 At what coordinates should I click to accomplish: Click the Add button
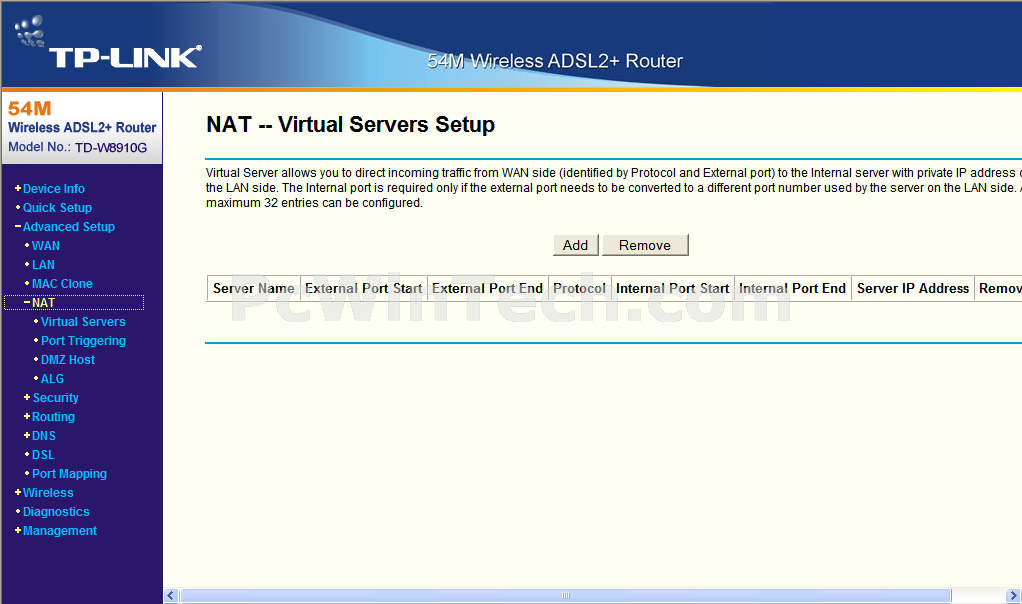[x=575, y=245]
